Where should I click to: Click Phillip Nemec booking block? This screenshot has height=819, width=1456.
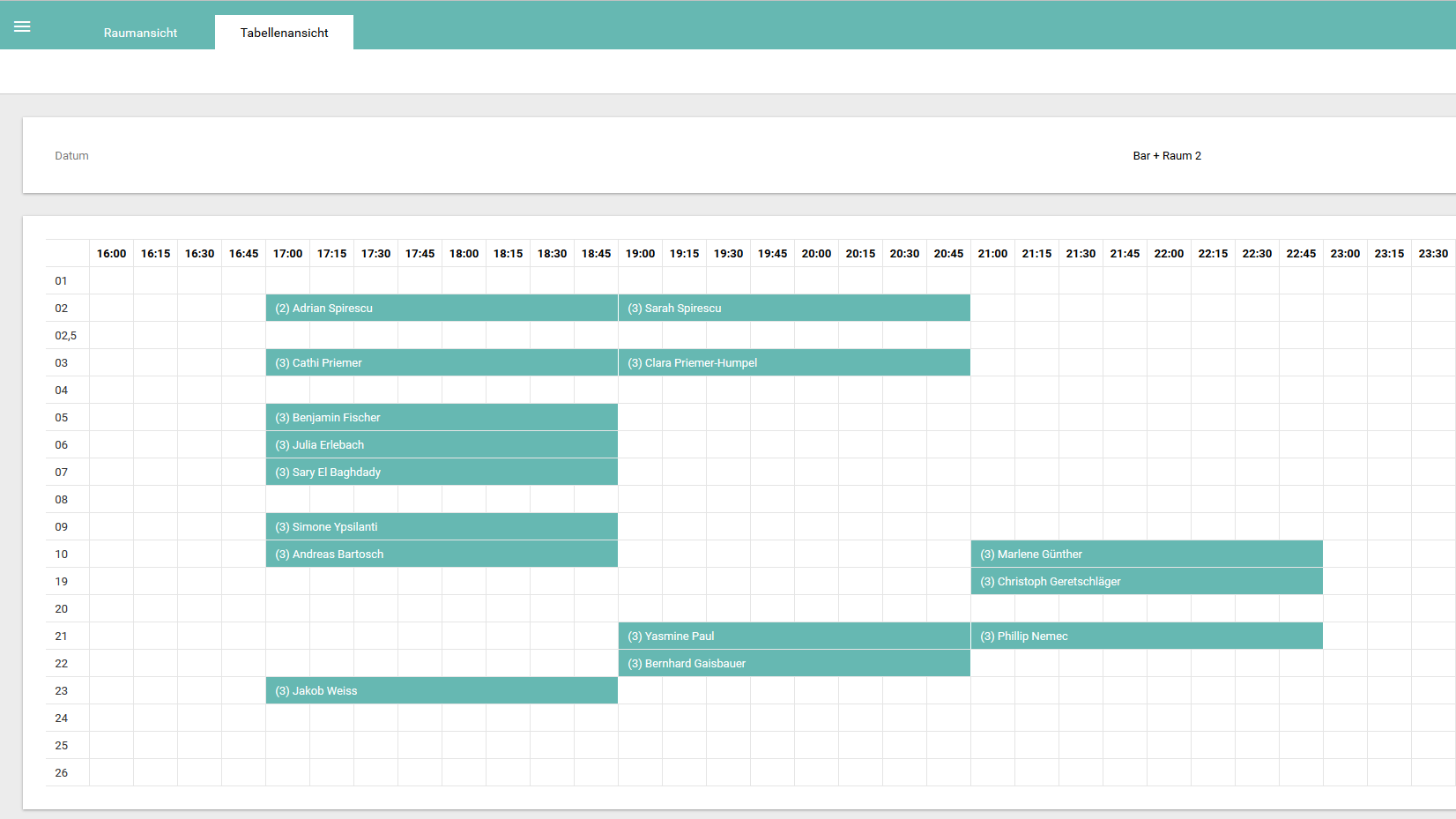coord(1146,637)
